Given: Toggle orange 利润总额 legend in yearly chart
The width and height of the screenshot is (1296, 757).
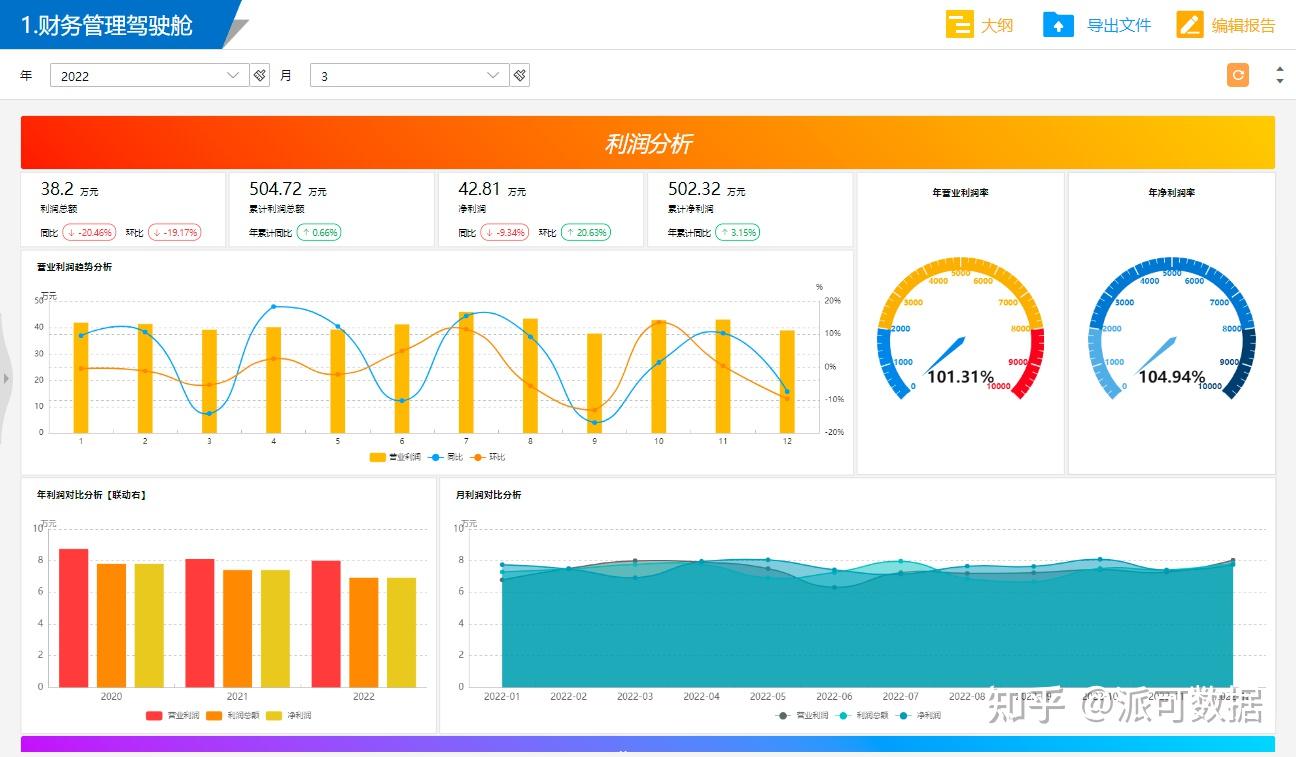Looking at the screenshot, I should pyautogui.click(x=232, y=715).
